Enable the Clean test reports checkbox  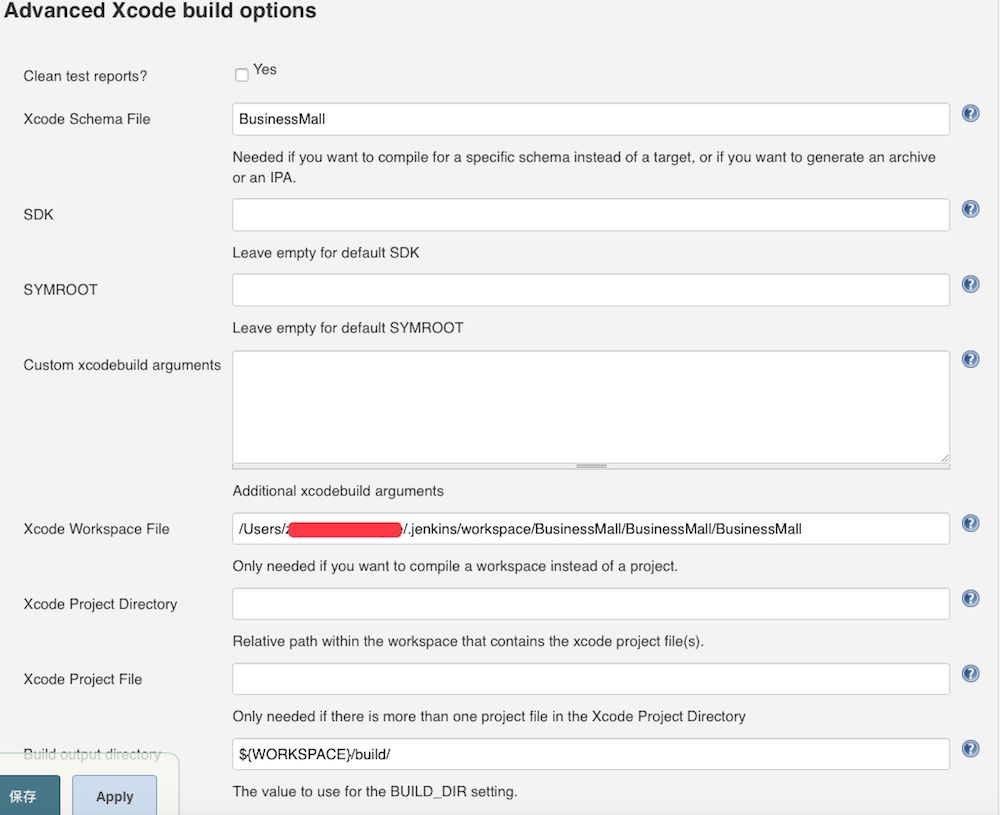[242, 75]
